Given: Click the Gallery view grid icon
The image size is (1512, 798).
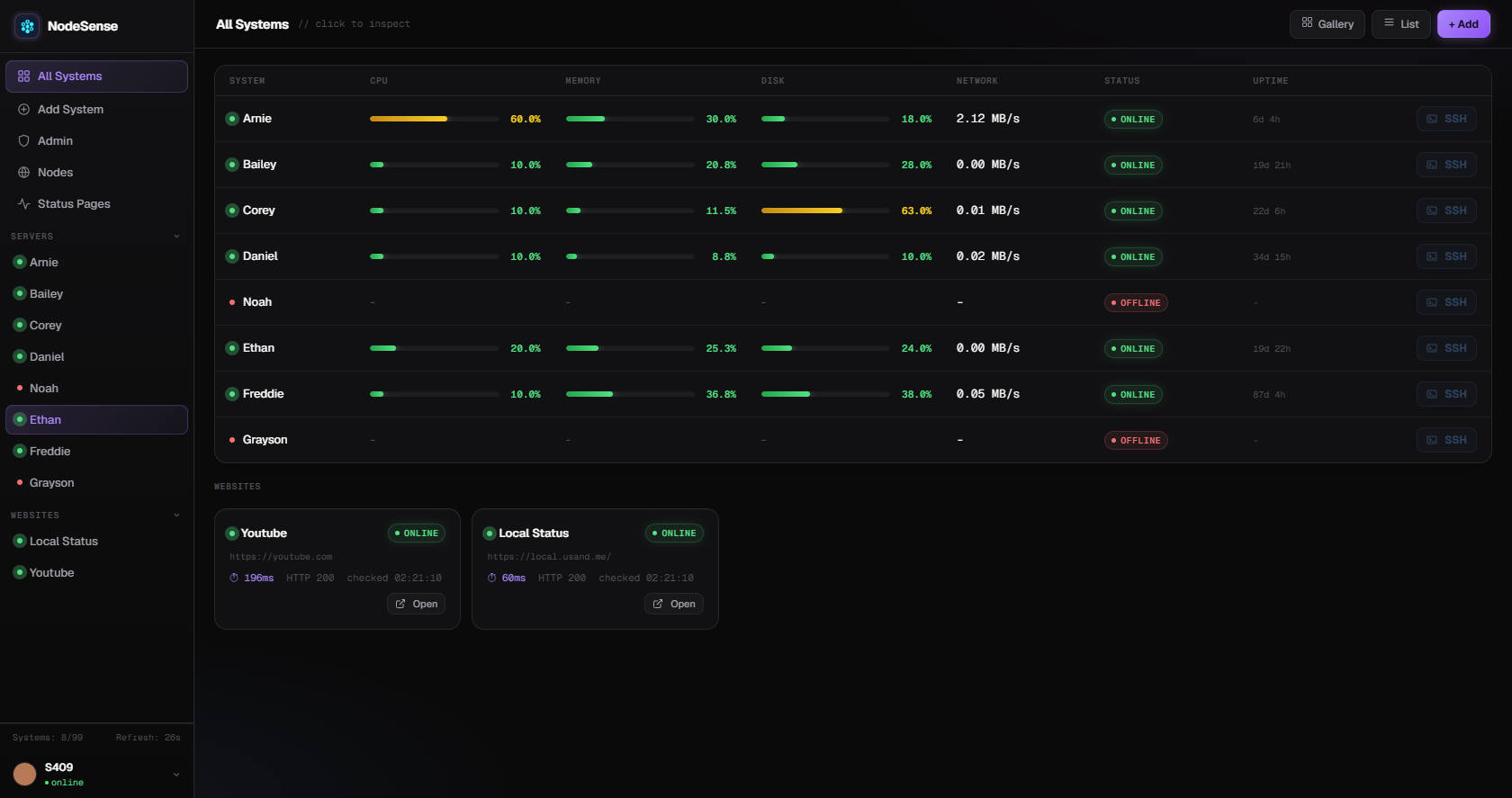Looking at the screenshot, I should click(x=1308, y=23).
